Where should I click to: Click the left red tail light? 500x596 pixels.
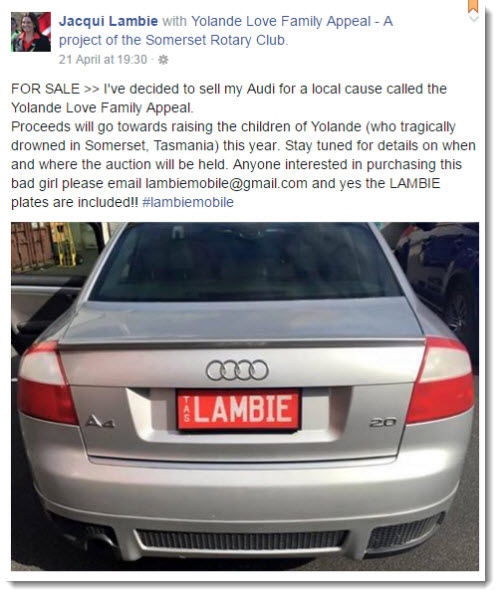pyautogui.click(x=46, y=383)
